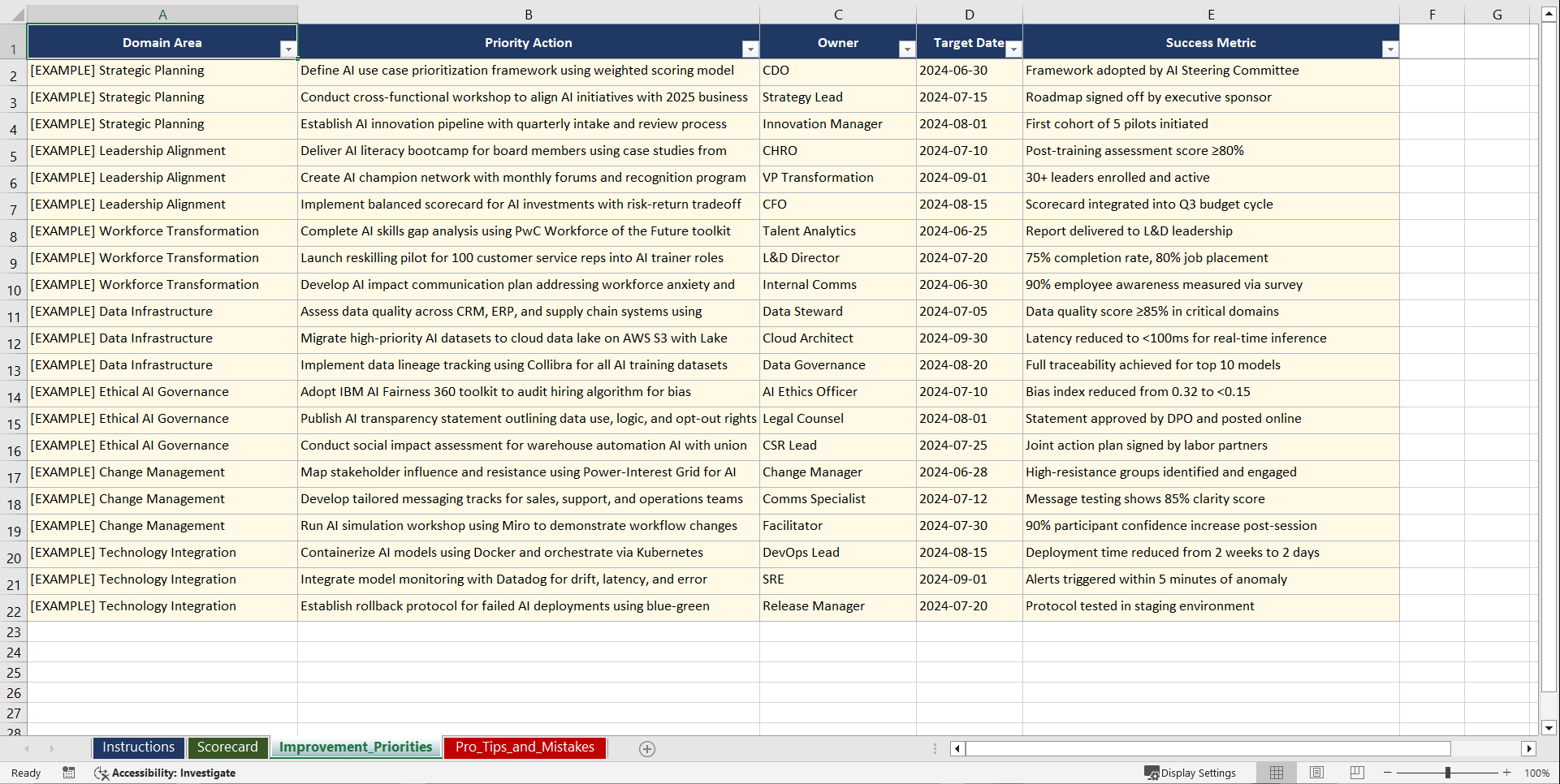Select the Page Break Preview icon
Image resolution: width=1560 pixels, height=784 pixels.
pyautogui.click(x=1356, y=773)
